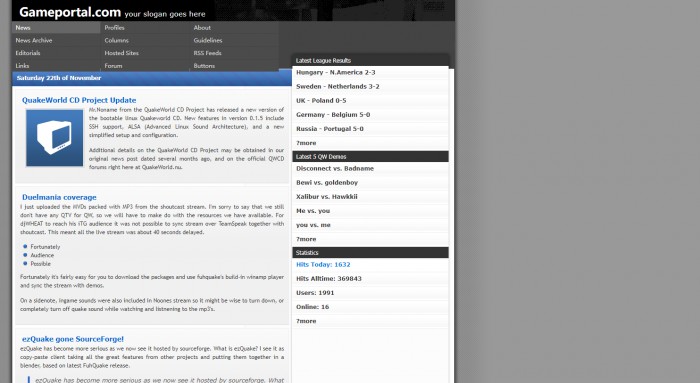Go to News Archive page
This screenshot has height=383, width=700.
pos(34,40)
